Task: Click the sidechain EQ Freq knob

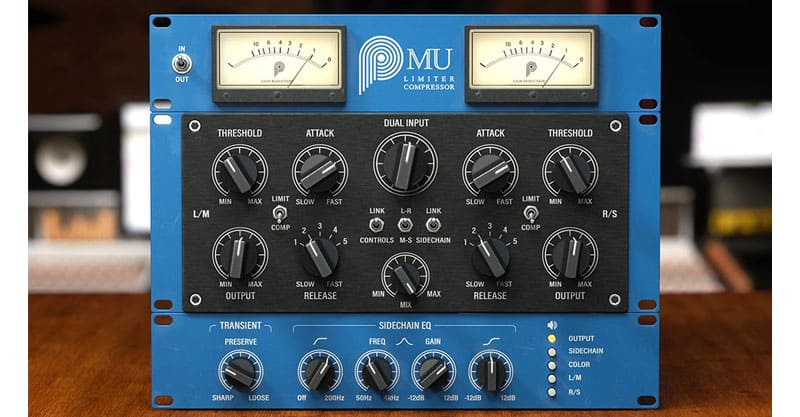Action: coord(377,371)
